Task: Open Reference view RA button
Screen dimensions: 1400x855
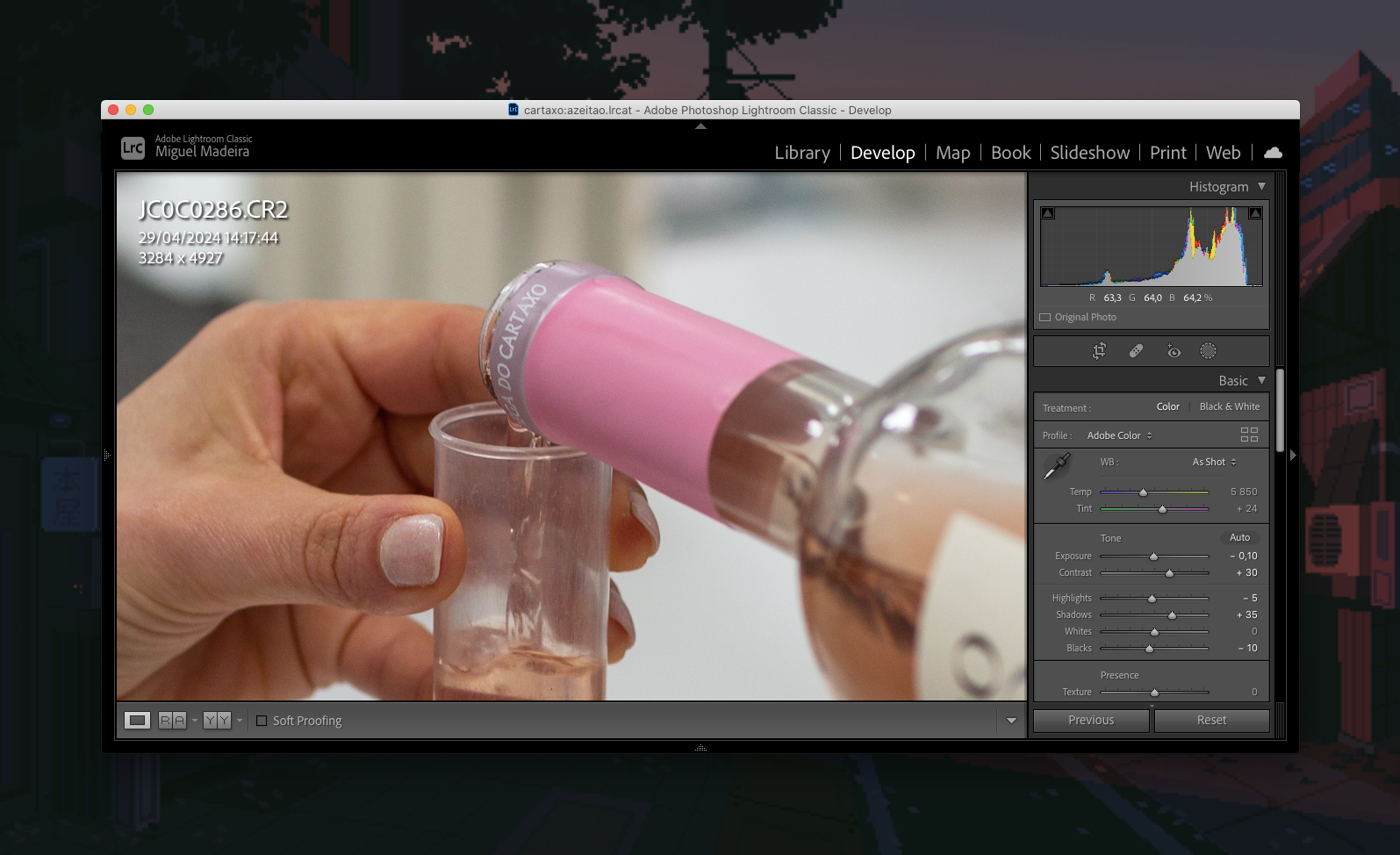Action: click(x=172, y=721)
